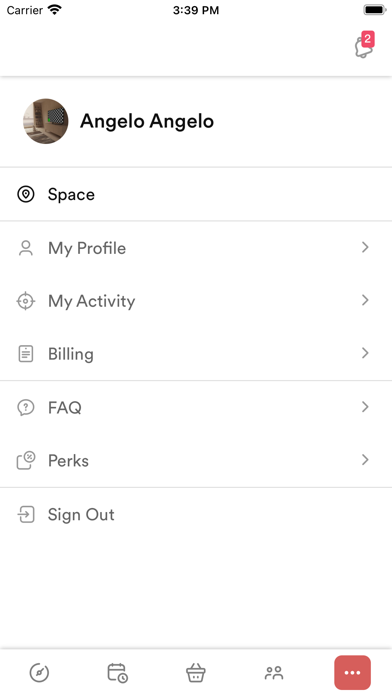Tap the Sign Out door icon
This screenshot has width=392, height=696.
(x=26, y=514)
